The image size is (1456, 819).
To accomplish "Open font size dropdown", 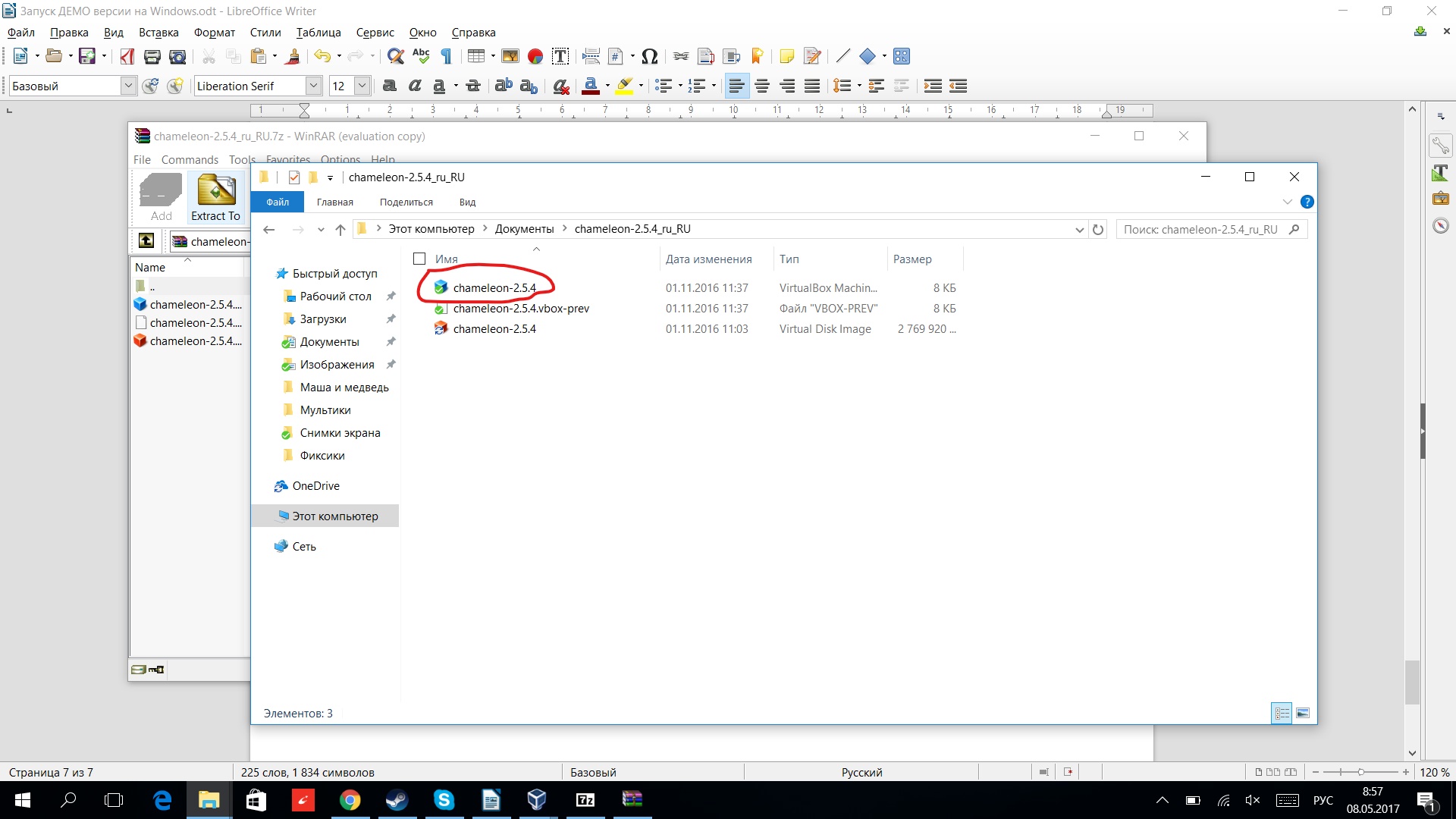I will [x=362, y=86].
